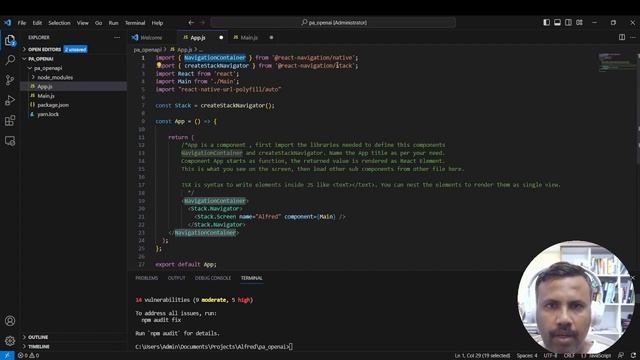Open the Search view icon
640x360 pixels.
[10, 60]
